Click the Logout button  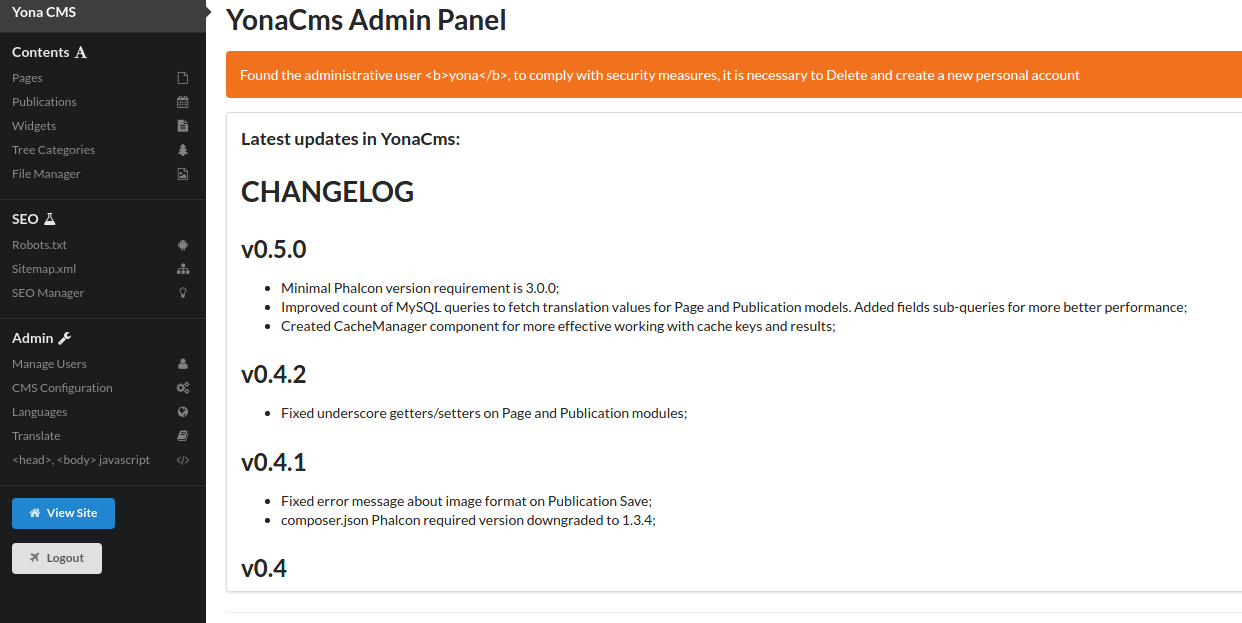(57, 558)
